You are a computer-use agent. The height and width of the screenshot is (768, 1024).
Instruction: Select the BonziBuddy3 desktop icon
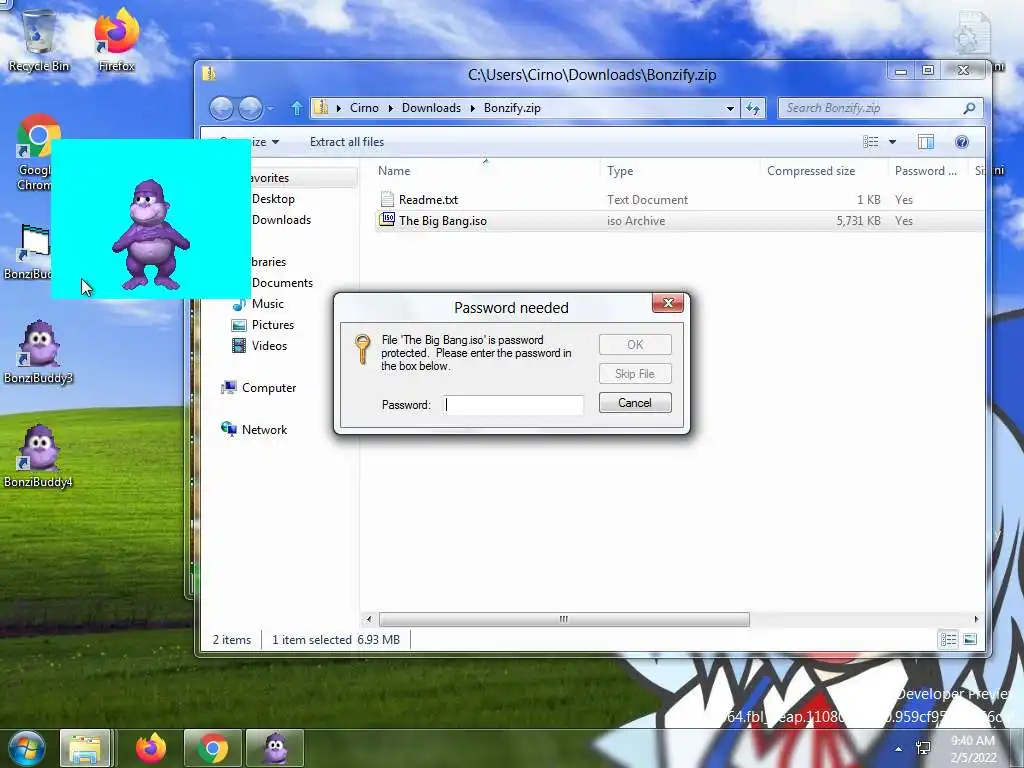38,353
